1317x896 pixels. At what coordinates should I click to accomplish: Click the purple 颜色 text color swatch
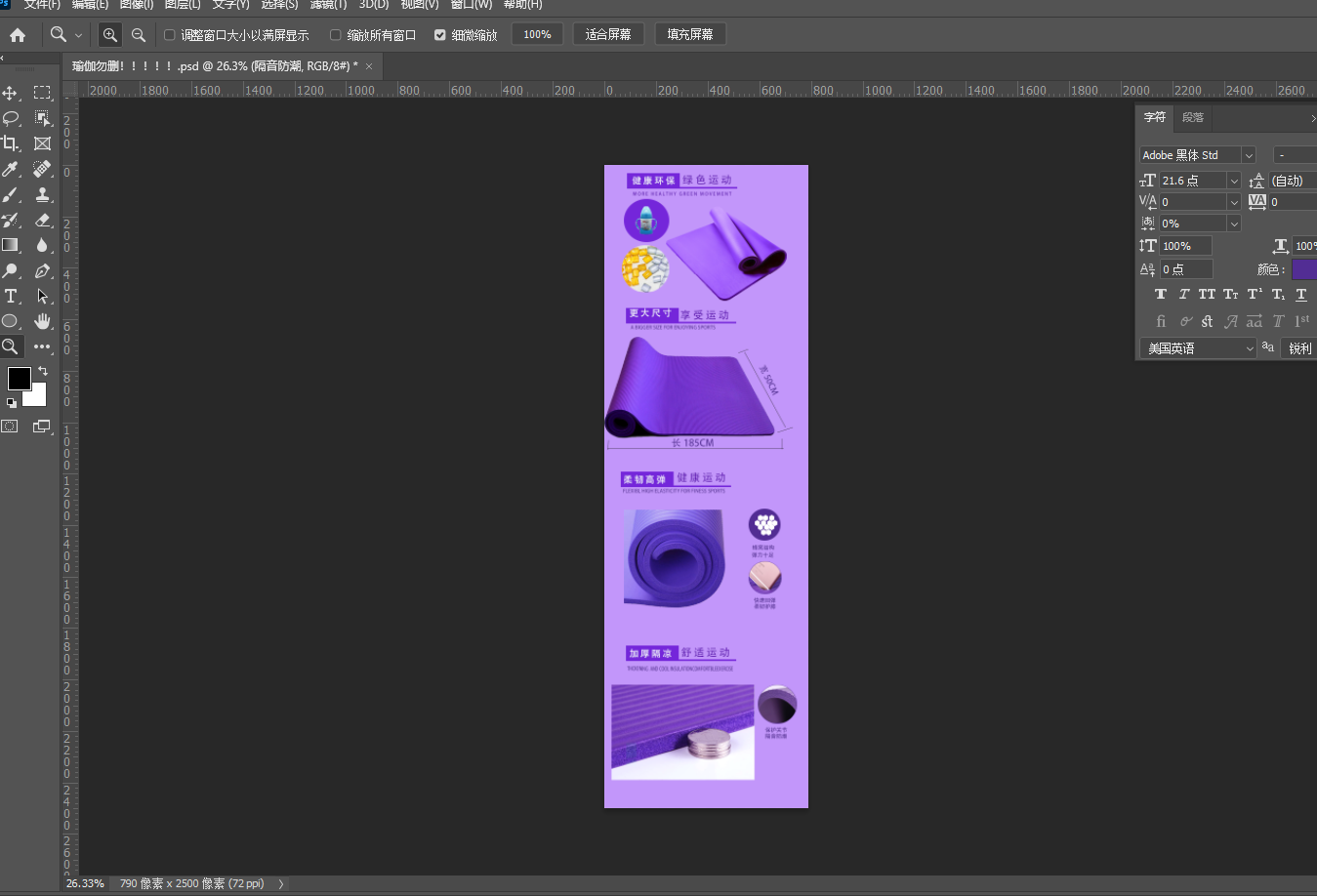pos(1304,269)
